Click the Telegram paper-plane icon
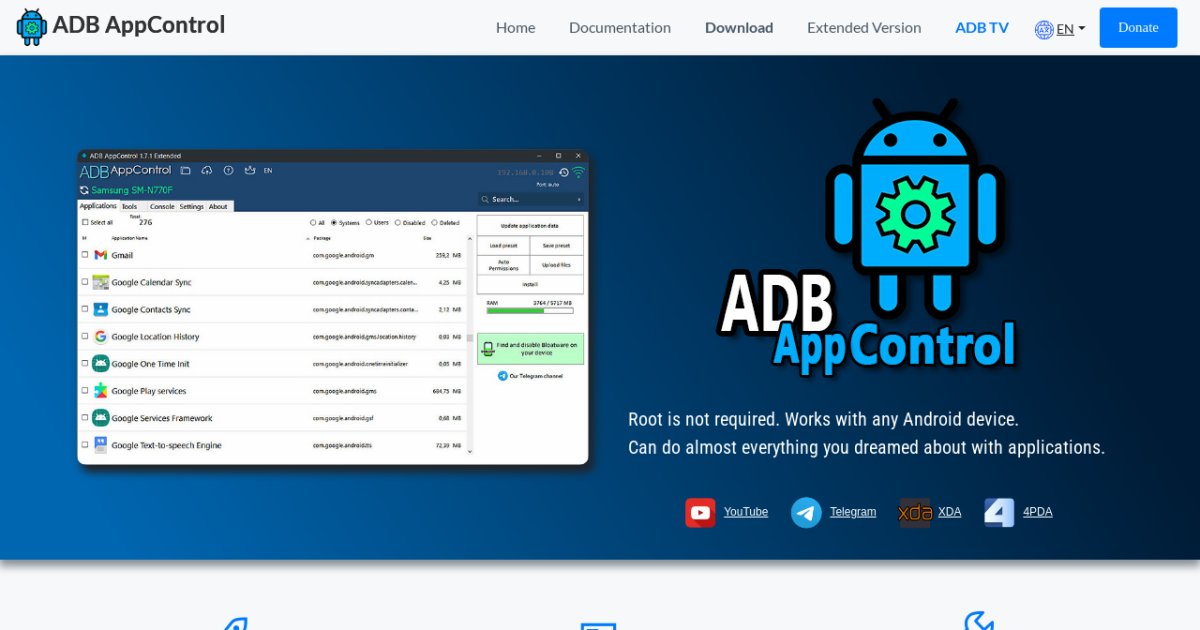1200x630 pixels. click(x=806, y=513)
